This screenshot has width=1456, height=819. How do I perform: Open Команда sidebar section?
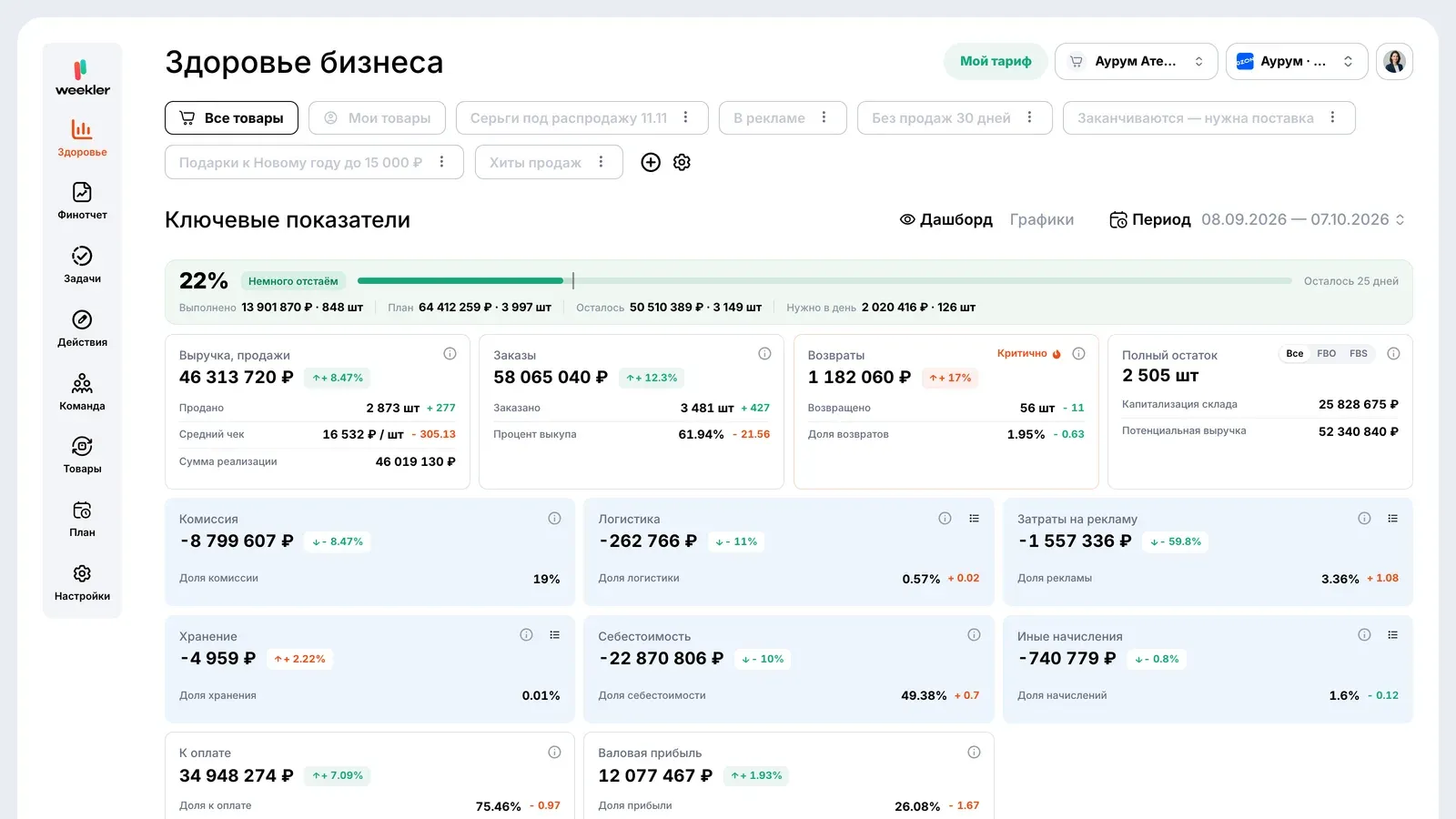[x=82, y=392]
